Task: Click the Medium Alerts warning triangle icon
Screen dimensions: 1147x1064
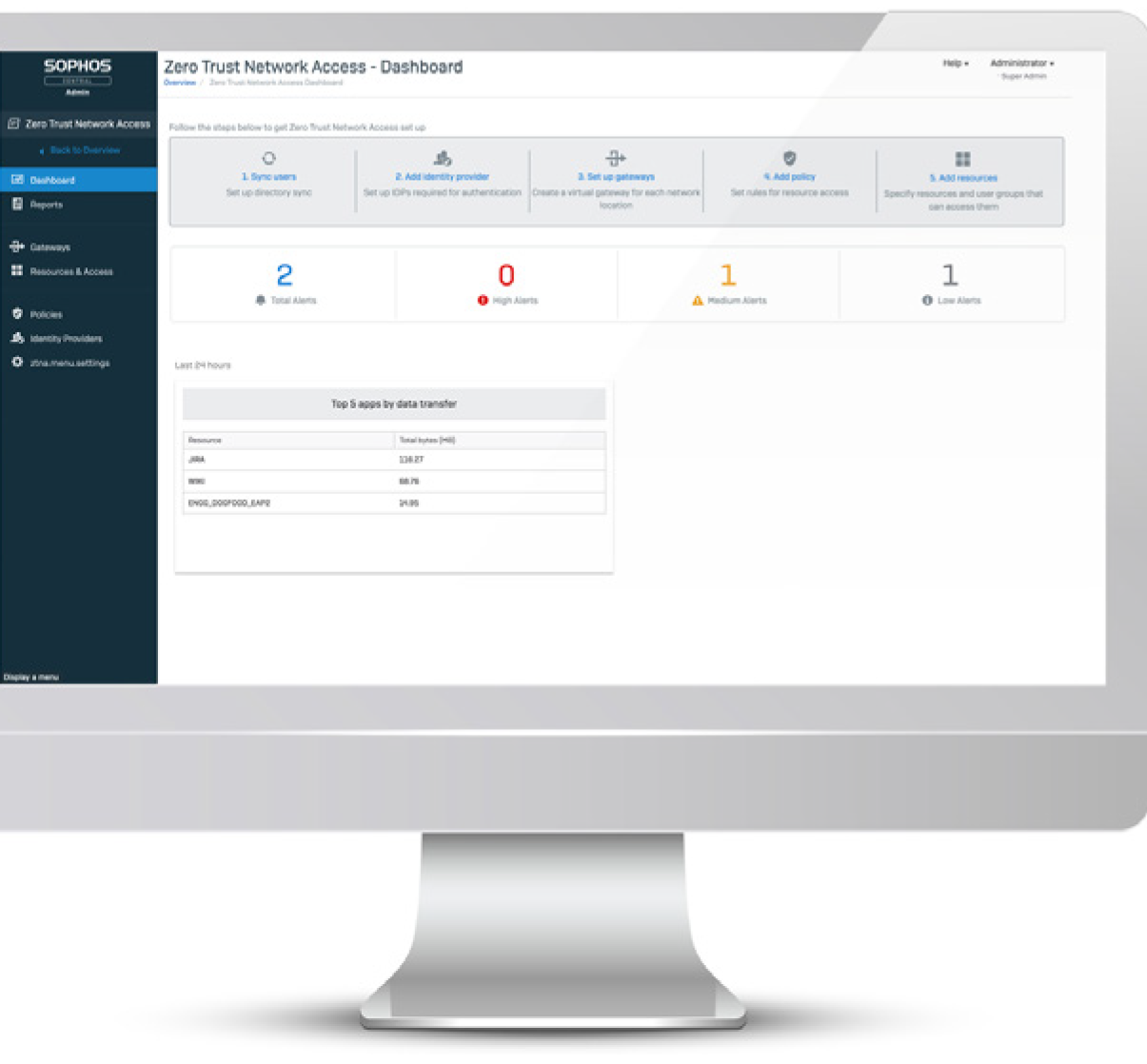Action: (x=698, y=301)
